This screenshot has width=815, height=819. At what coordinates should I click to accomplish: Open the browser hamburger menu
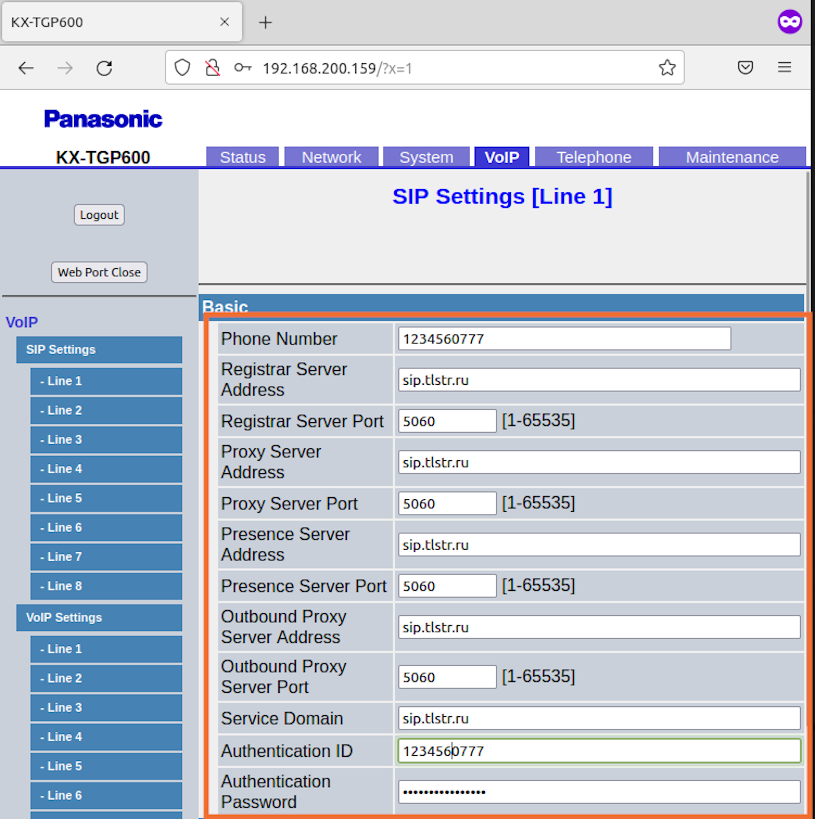784,67
